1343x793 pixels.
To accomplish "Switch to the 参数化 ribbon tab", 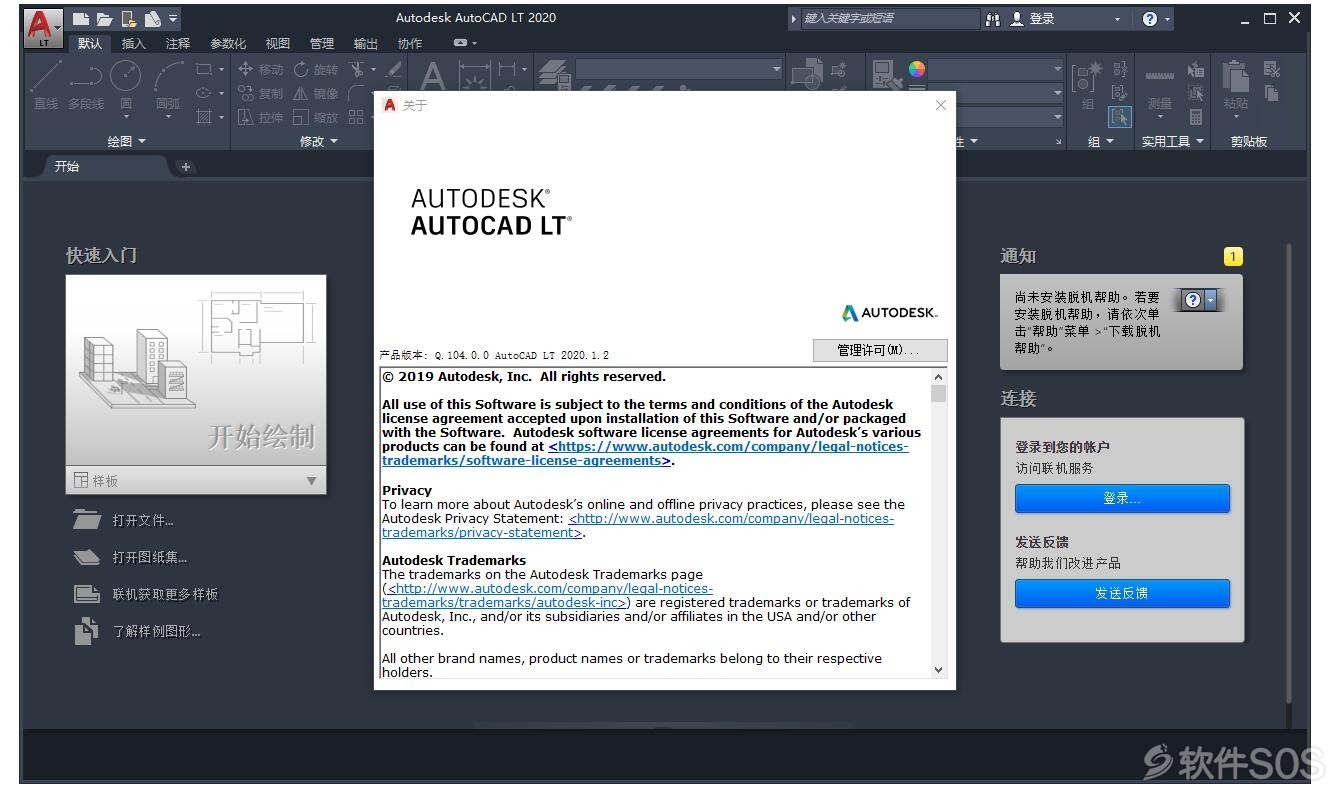I will tap(228, 43).
